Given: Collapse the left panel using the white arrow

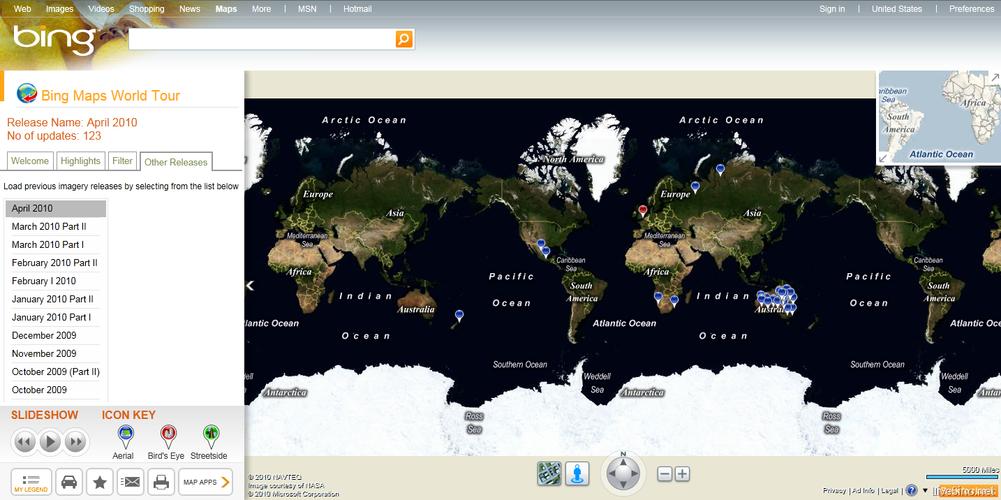Looking at the screenshot, I should pos(250,285).
